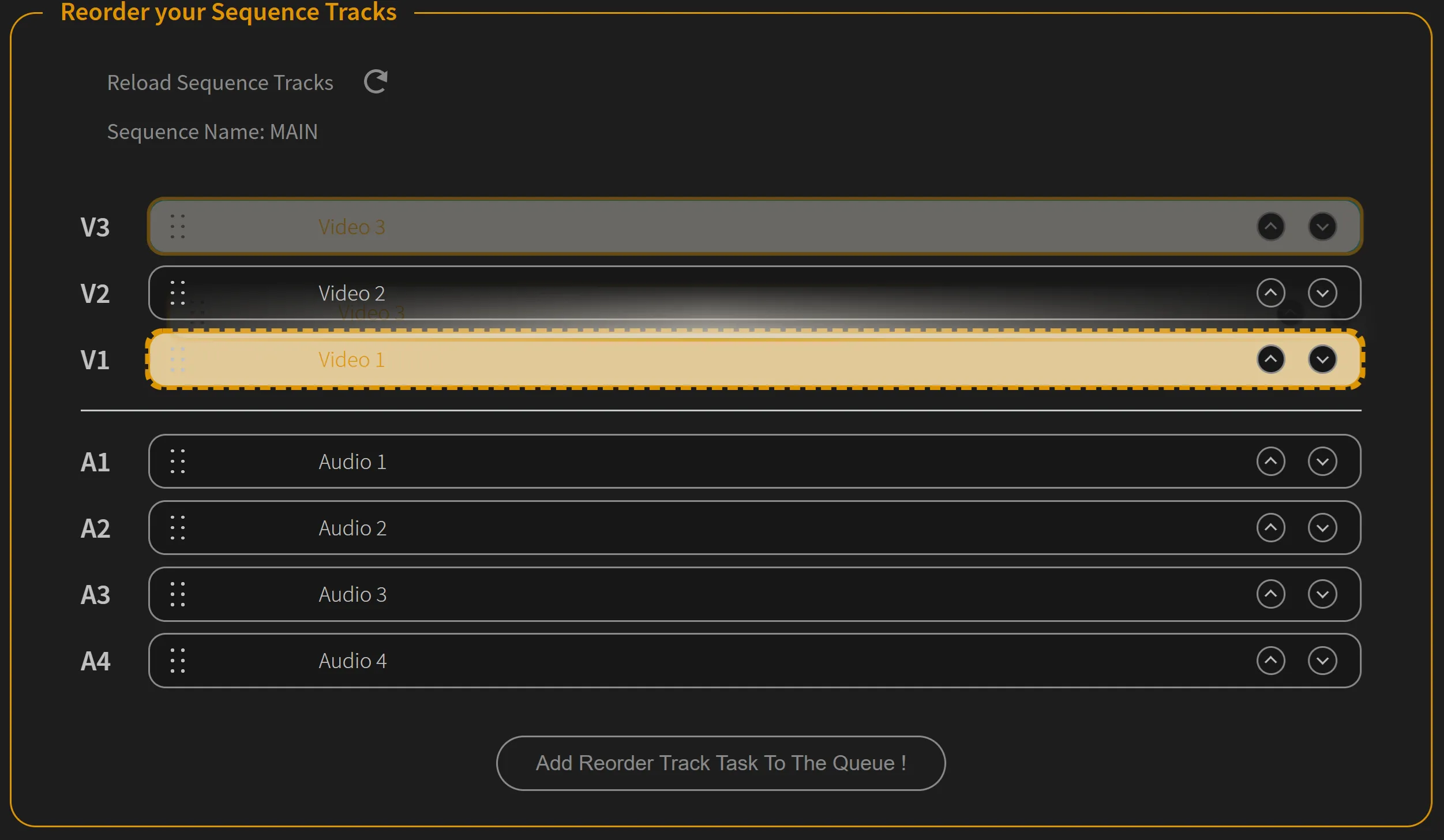Click the Audio 3 drag handle icon

click(x=177, y=594)
